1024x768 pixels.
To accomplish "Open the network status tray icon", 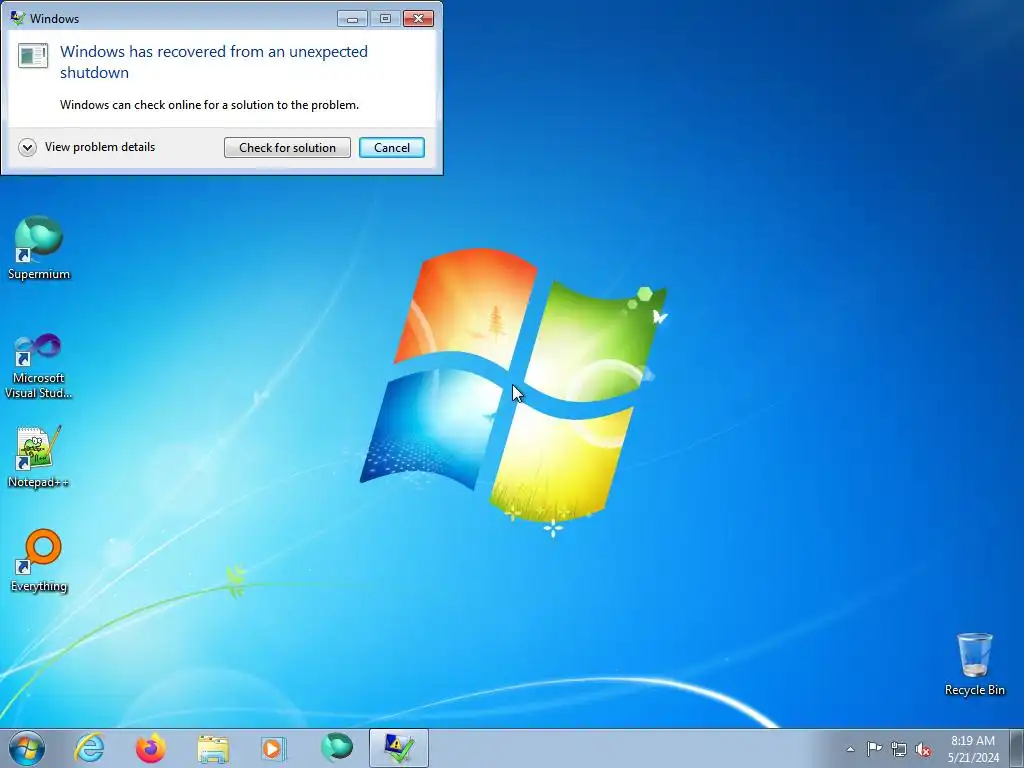I will click(x=899, y=749).
